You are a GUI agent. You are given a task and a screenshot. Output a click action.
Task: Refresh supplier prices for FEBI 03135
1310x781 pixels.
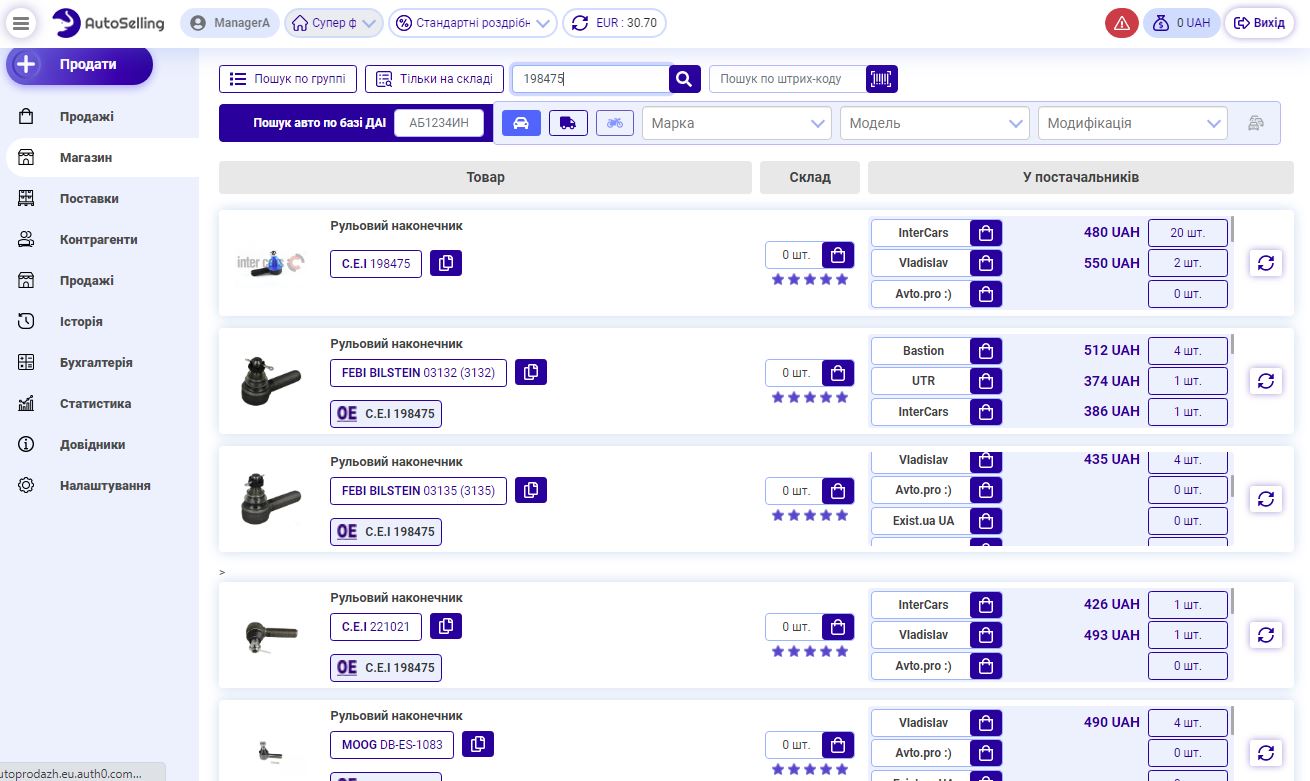click(1265, 499)
